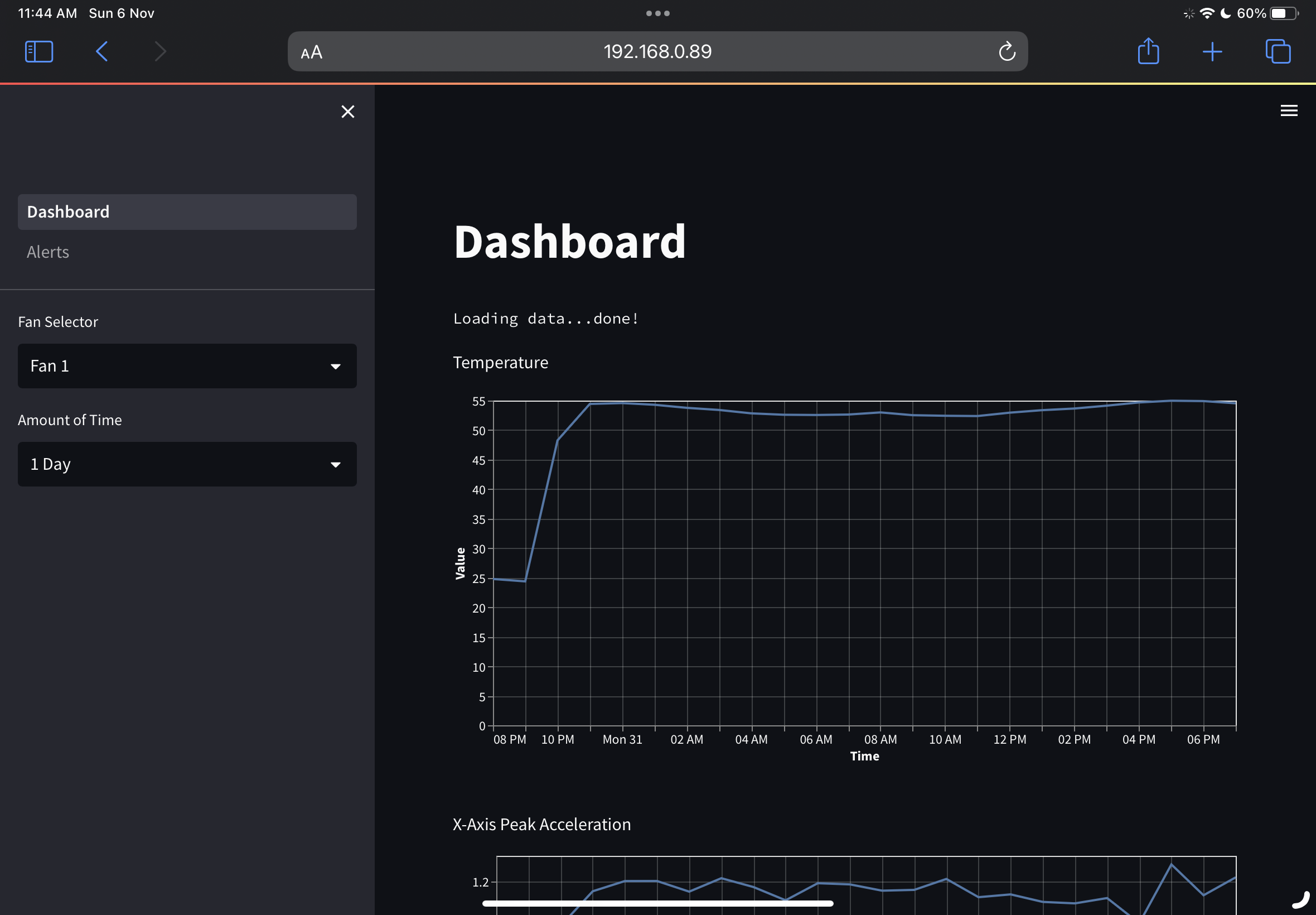Open the share sheet icon
Image resolution: width=1316 pixels, height=915 pixels.
(x=1148, y=51)
